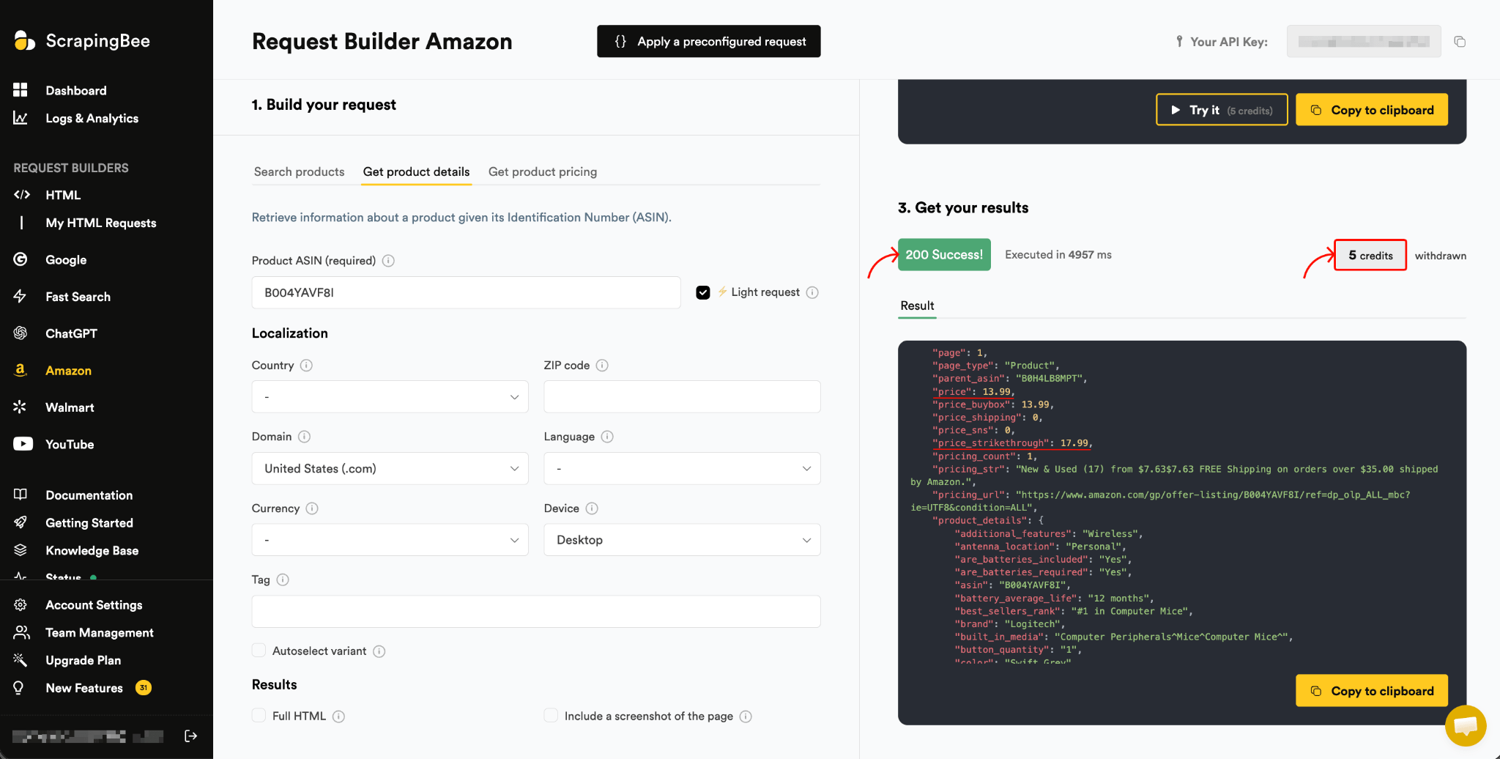The height and width of the screenshot is (759, 1500).
Task: Open My HTML Requests in sidebar
Action: (101, 223)
